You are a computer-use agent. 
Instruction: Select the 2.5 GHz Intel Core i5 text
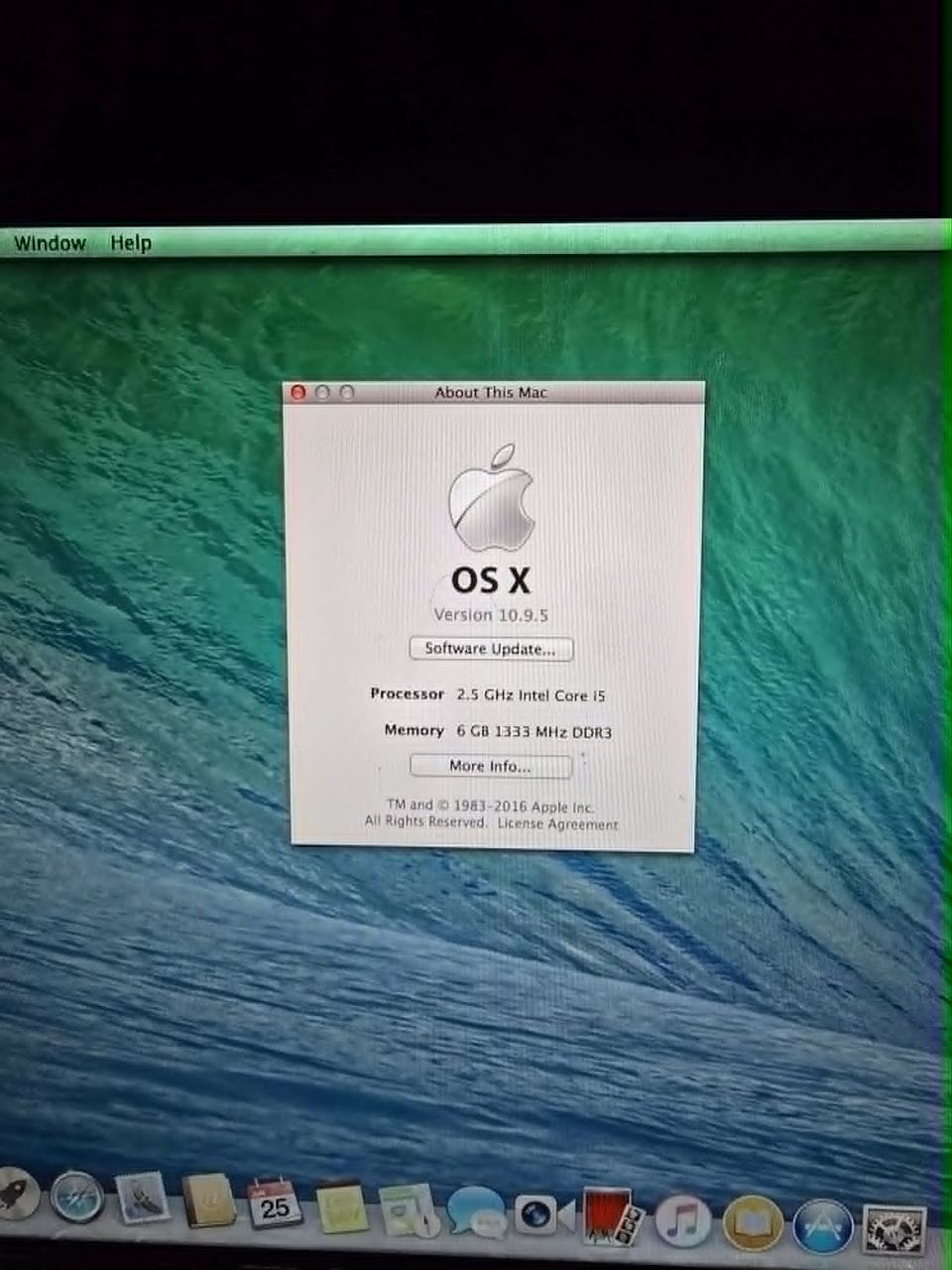tap(531, 696)
